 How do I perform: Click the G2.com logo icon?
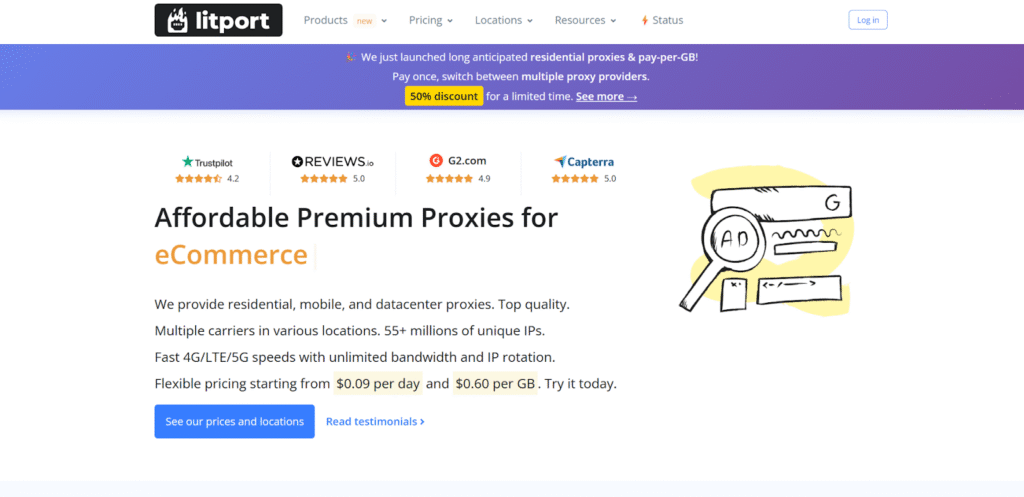click(x=436, y=160)
